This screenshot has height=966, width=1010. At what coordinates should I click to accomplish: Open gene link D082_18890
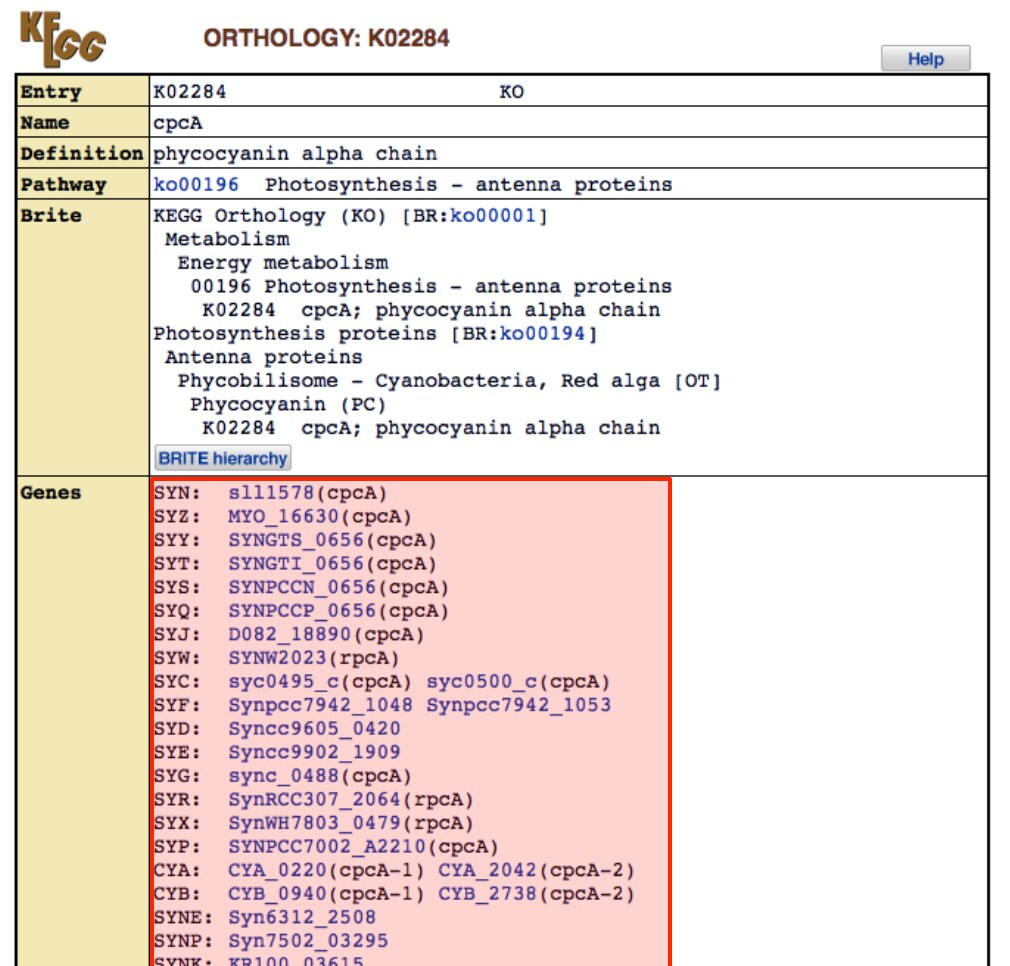tap(289, 634)
